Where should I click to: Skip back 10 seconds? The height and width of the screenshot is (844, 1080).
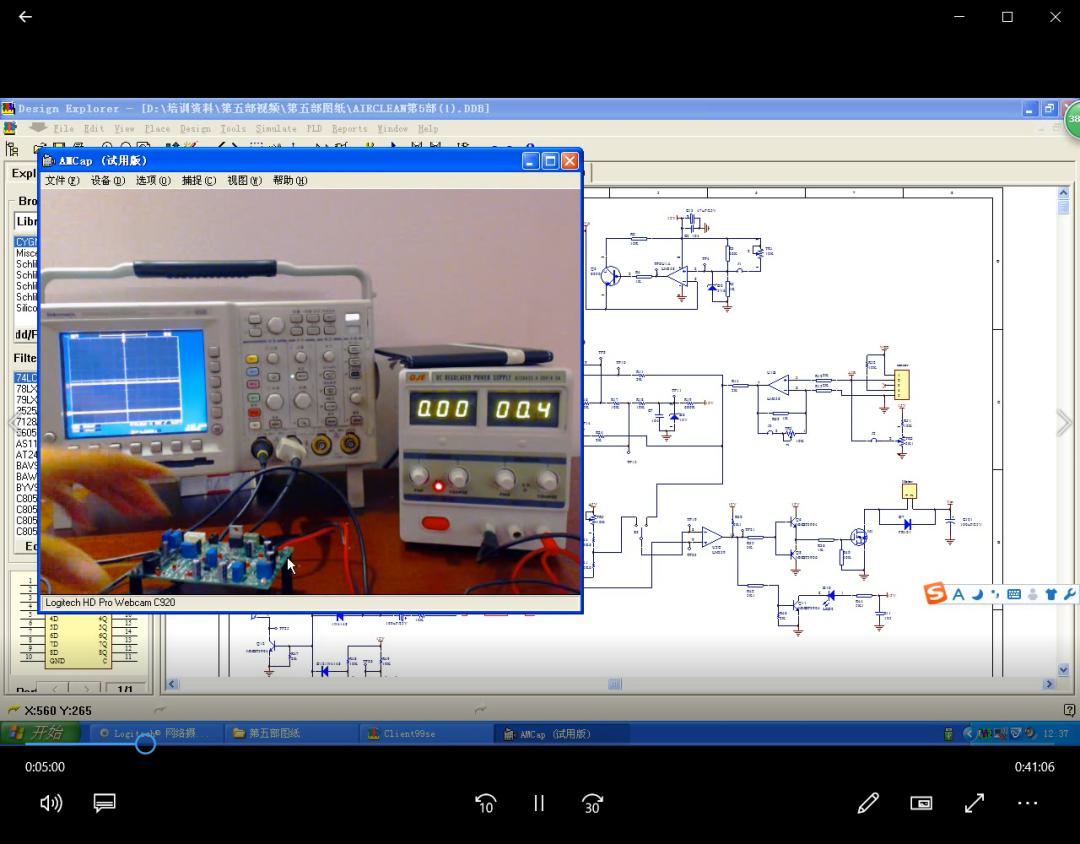pos(486,803)
